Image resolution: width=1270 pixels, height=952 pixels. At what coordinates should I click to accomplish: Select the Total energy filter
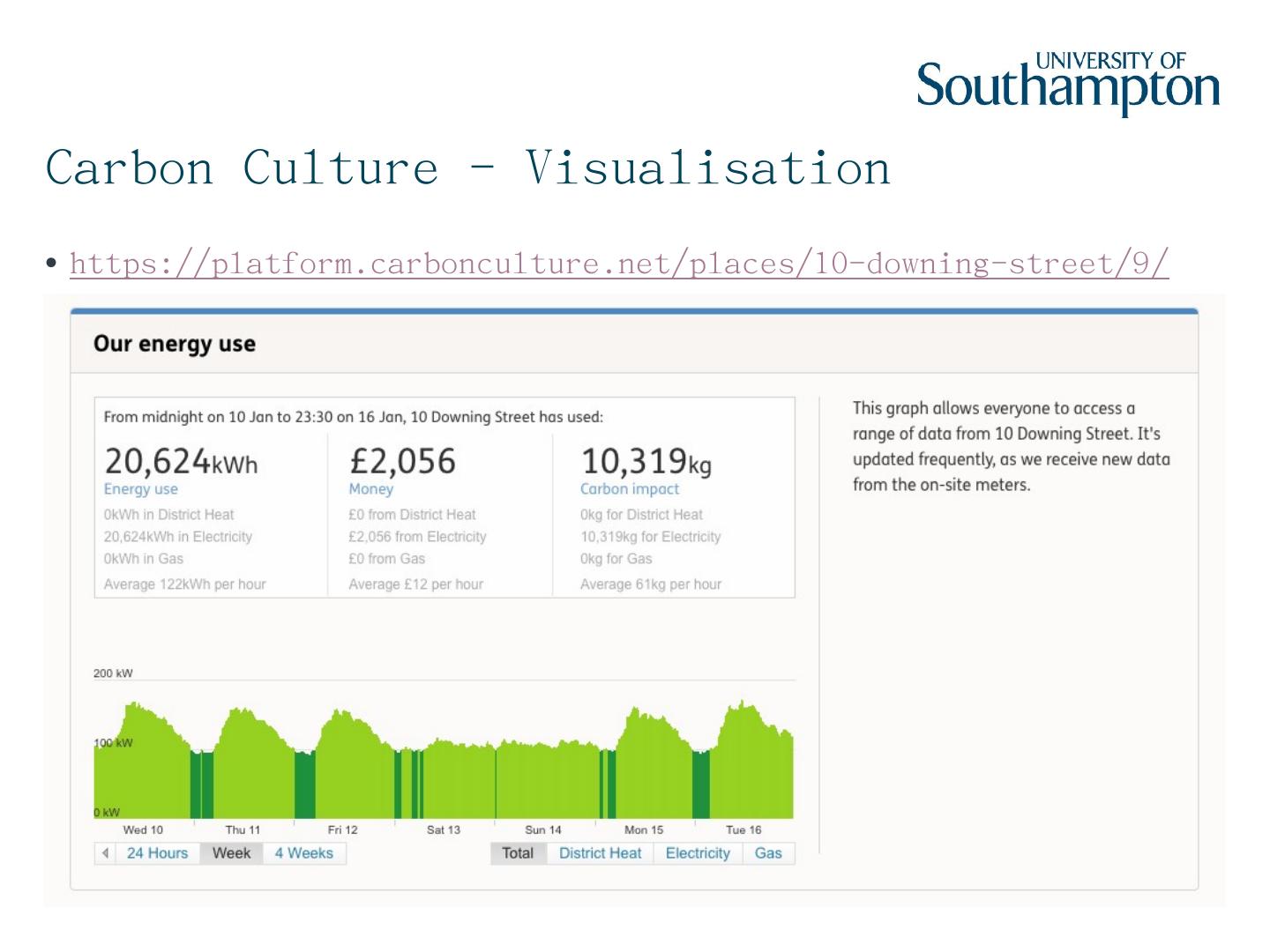pos(518,853)
